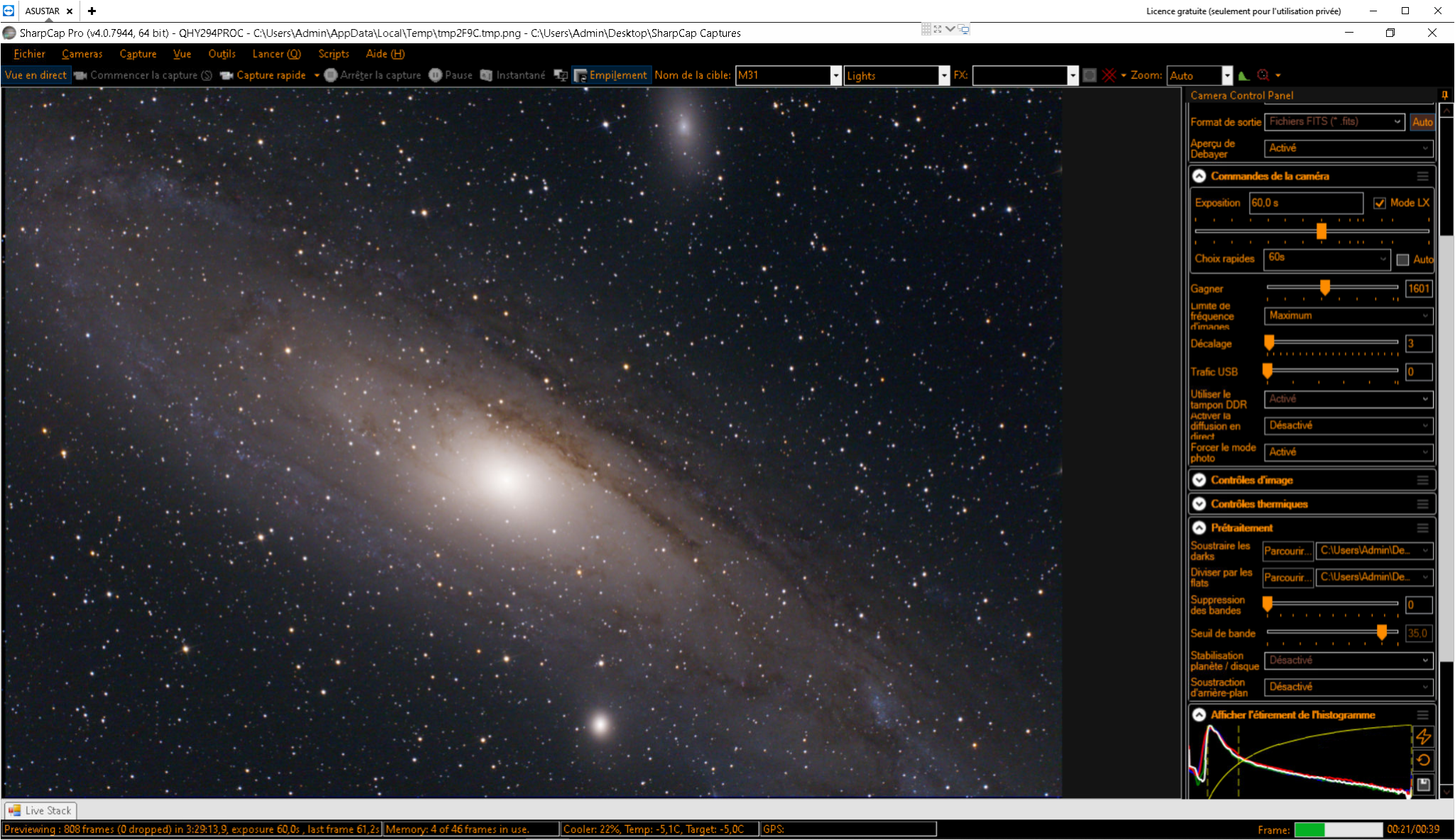This screenshot has width=1455, height=840.
Task: Pin the Camera Control Panel
Action: coord(1444,95)
